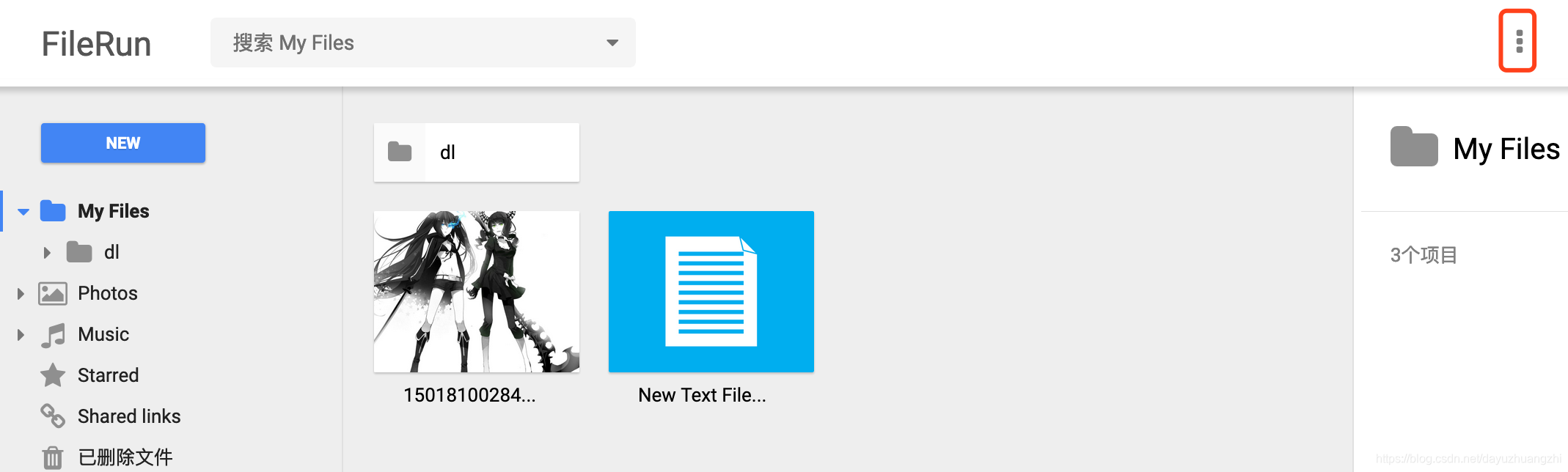Expand the dl folder in tree

pyautogui.click(x=47, y=253)
